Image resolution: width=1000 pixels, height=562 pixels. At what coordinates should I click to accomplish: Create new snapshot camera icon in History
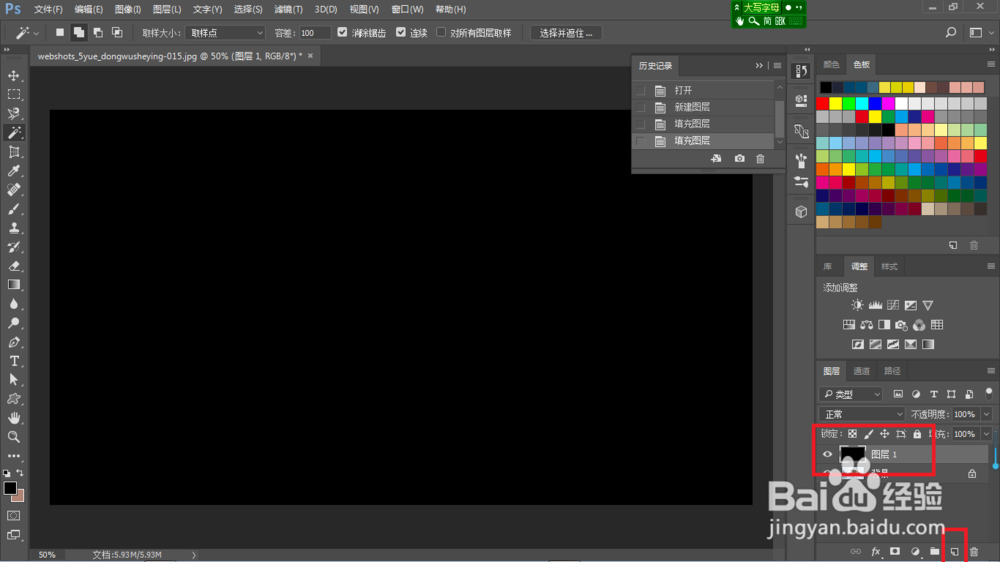739,158
